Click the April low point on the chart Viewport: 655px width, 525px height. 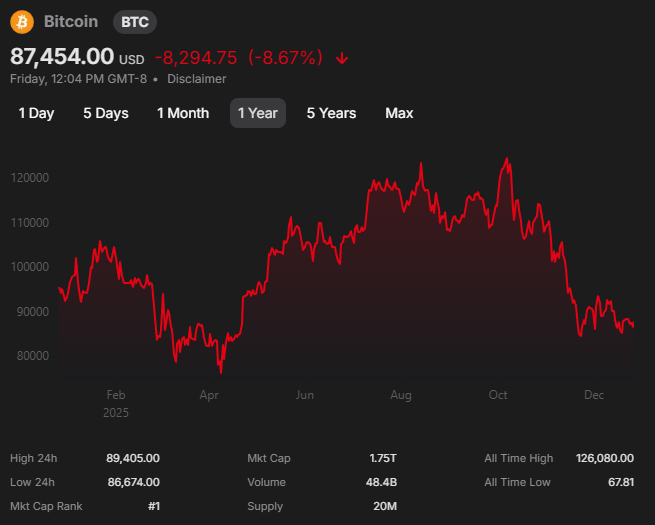coord(221,372)
